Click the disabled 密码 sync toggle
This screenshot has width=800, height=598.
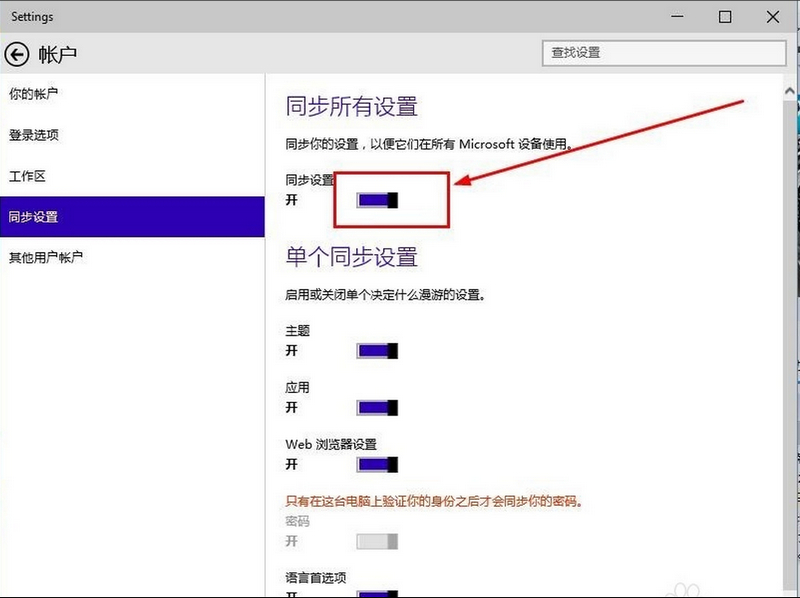coord(377,541)
